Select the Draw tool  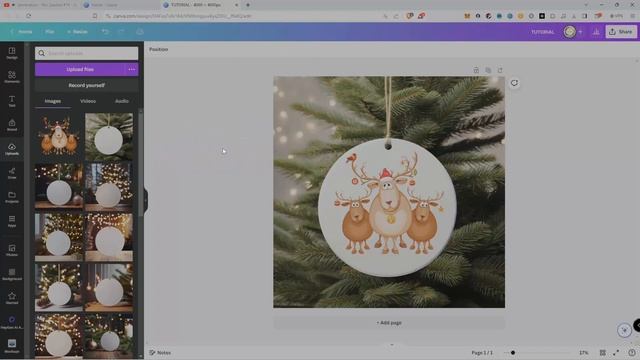pos(12,173)
